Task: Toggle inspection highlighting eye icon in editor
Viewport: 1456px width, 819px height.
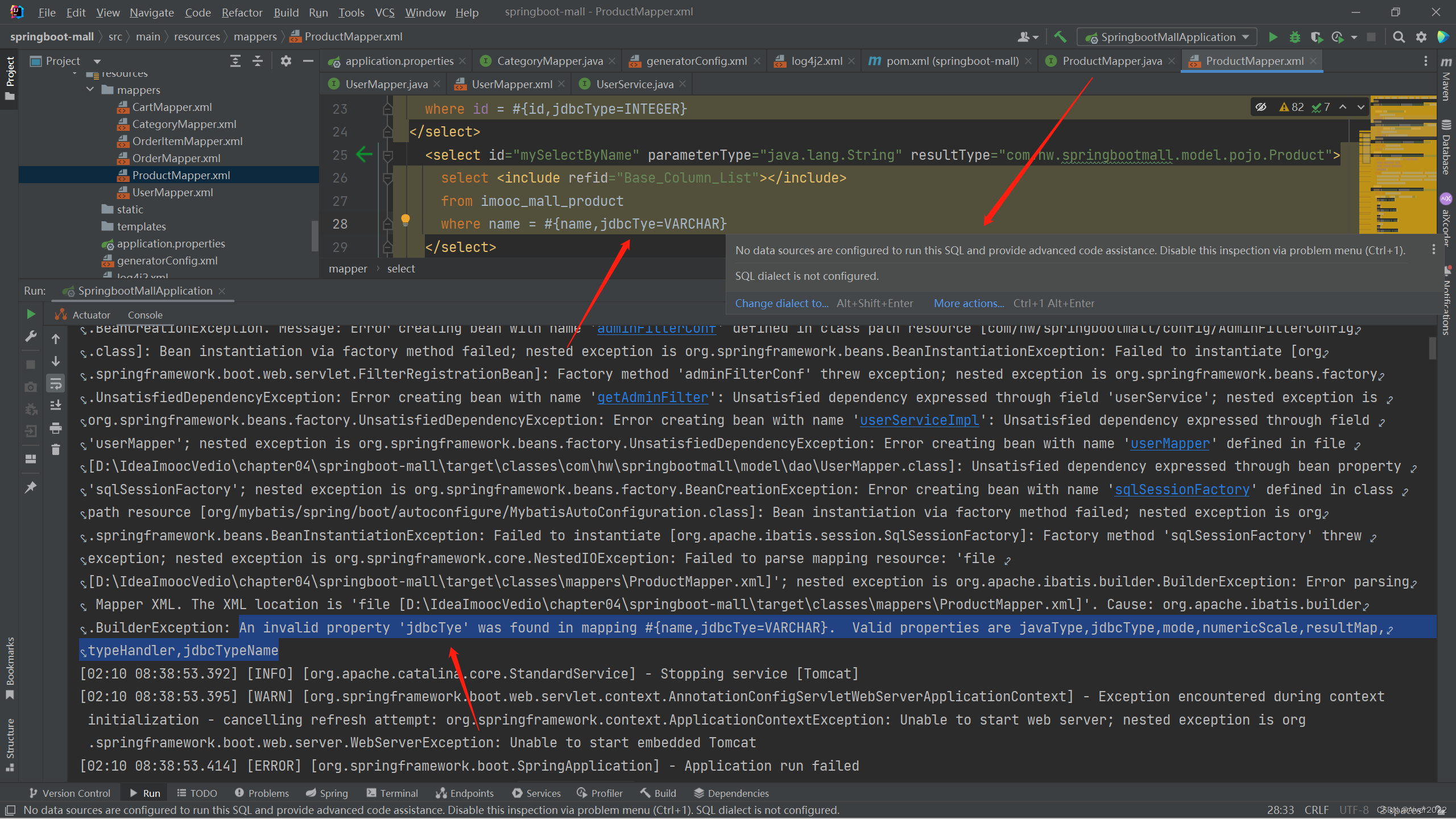Action: click(1261, 107)
